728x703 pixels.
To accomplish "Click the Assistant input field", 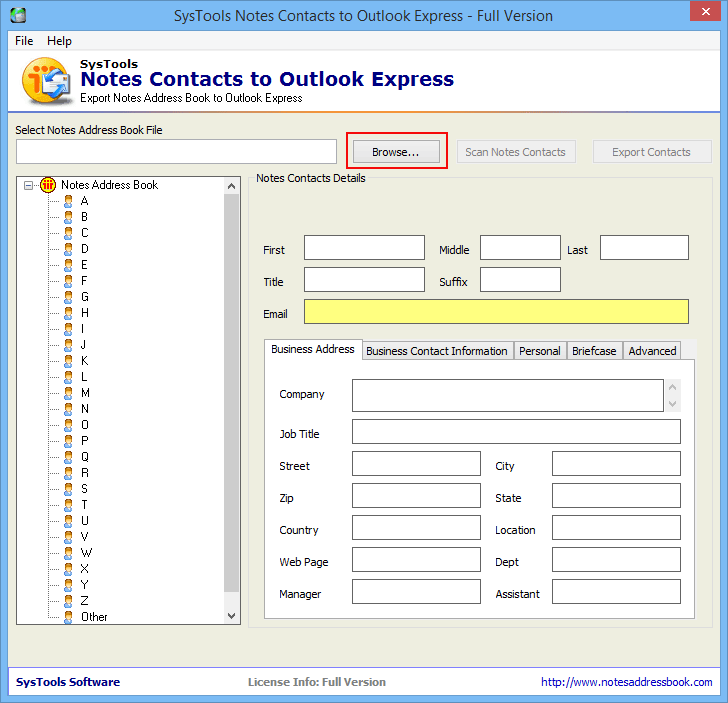I will [617, 592].
